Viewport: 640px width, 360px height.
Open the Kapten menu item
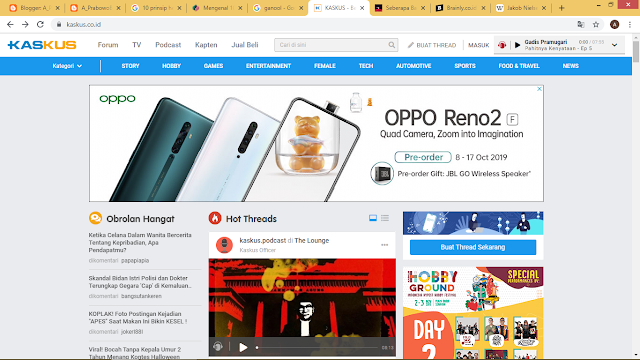click(x=206, y=45)
